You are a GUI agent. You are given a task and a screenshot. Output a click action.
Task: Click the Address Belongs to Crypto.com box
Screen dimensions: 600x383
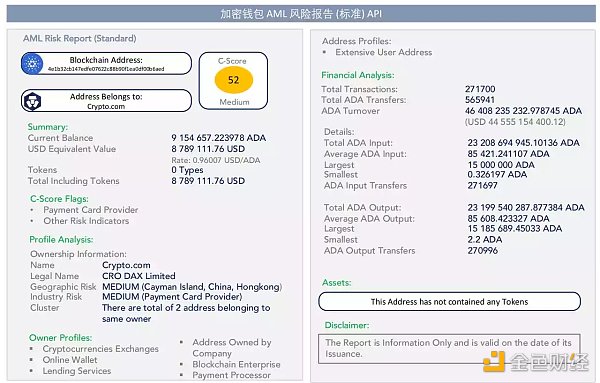coord(106,101)
